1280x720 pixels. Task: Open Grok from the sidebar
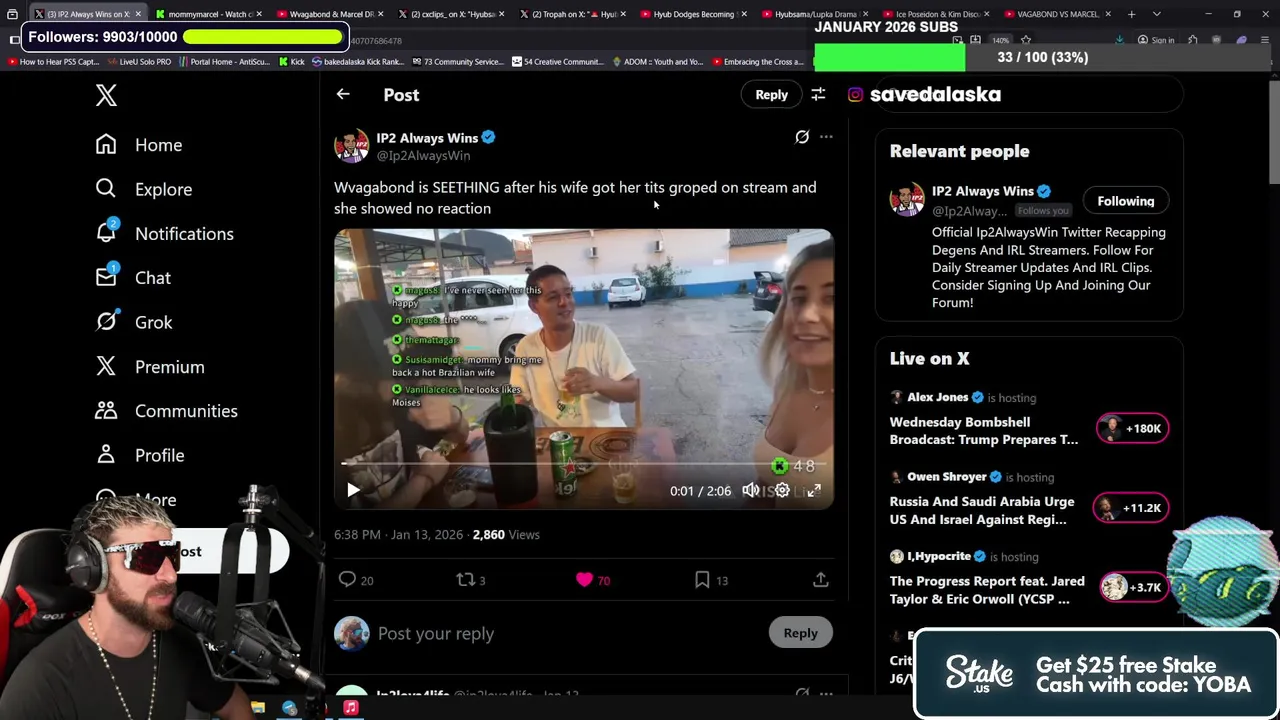134,322
